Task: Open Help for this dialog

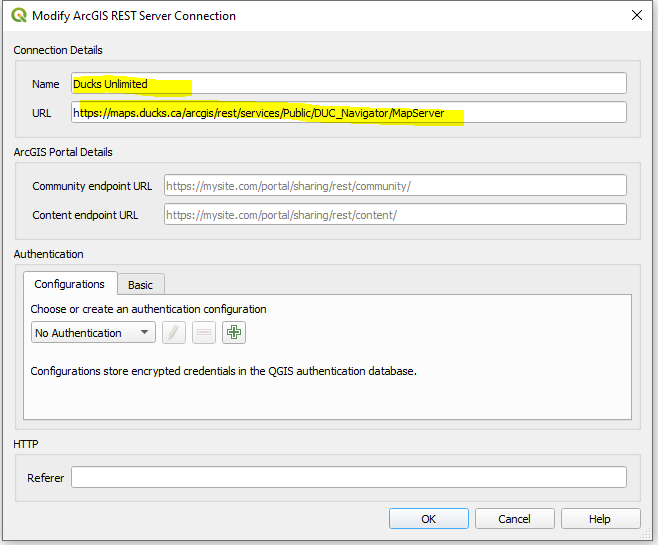Action: pyautogui.click(x=600, y=519)
